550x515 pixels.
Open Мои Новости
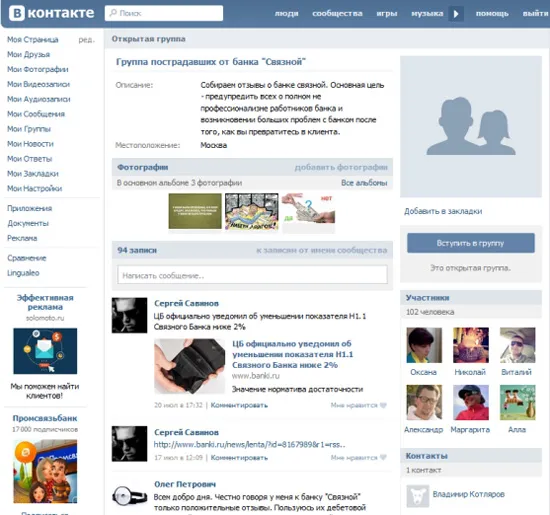pos(30,144)
